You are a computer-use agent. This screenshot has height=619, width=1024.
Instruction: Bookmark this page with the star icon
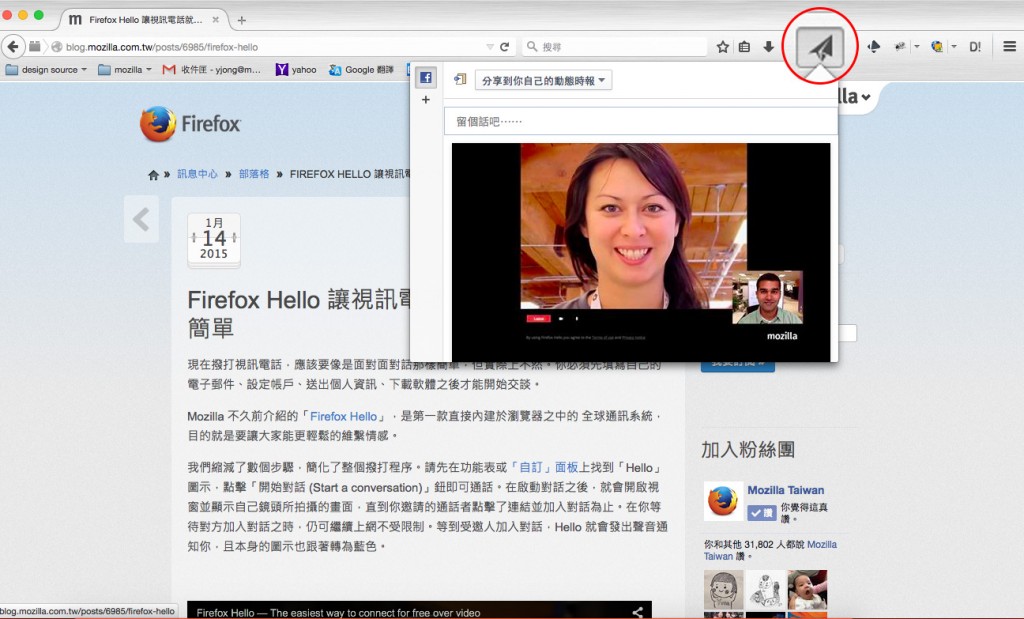[722, 47]
